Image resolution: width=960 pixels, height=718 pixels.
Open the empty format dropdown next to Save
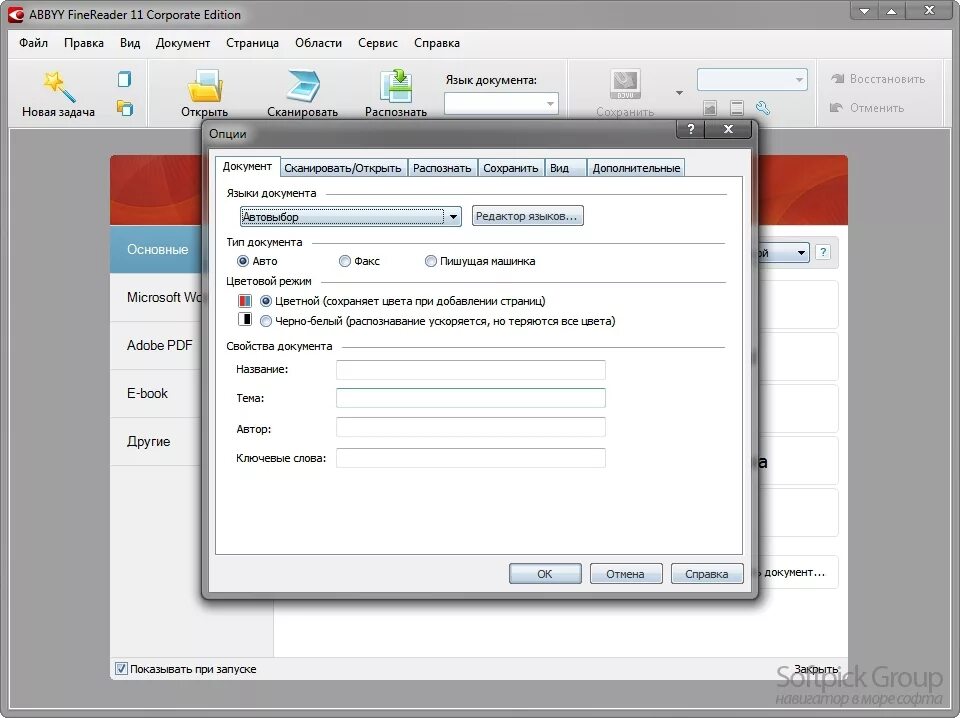752,80
